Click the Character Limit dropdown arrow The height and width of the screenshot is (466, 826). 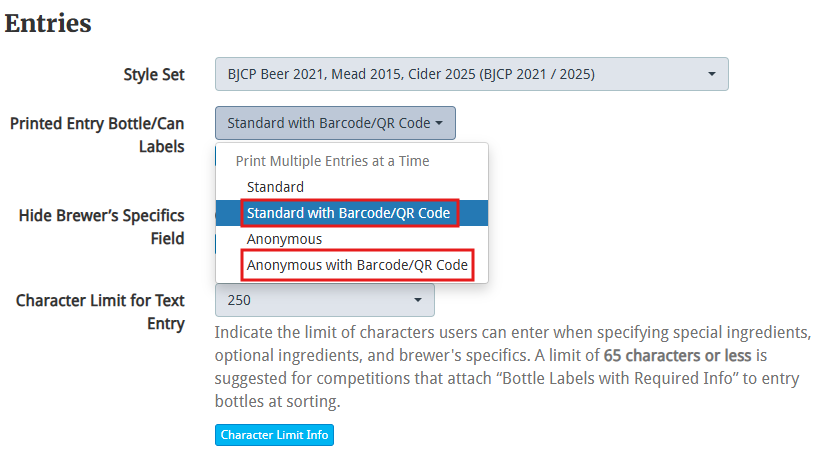(x=417, y=300)
